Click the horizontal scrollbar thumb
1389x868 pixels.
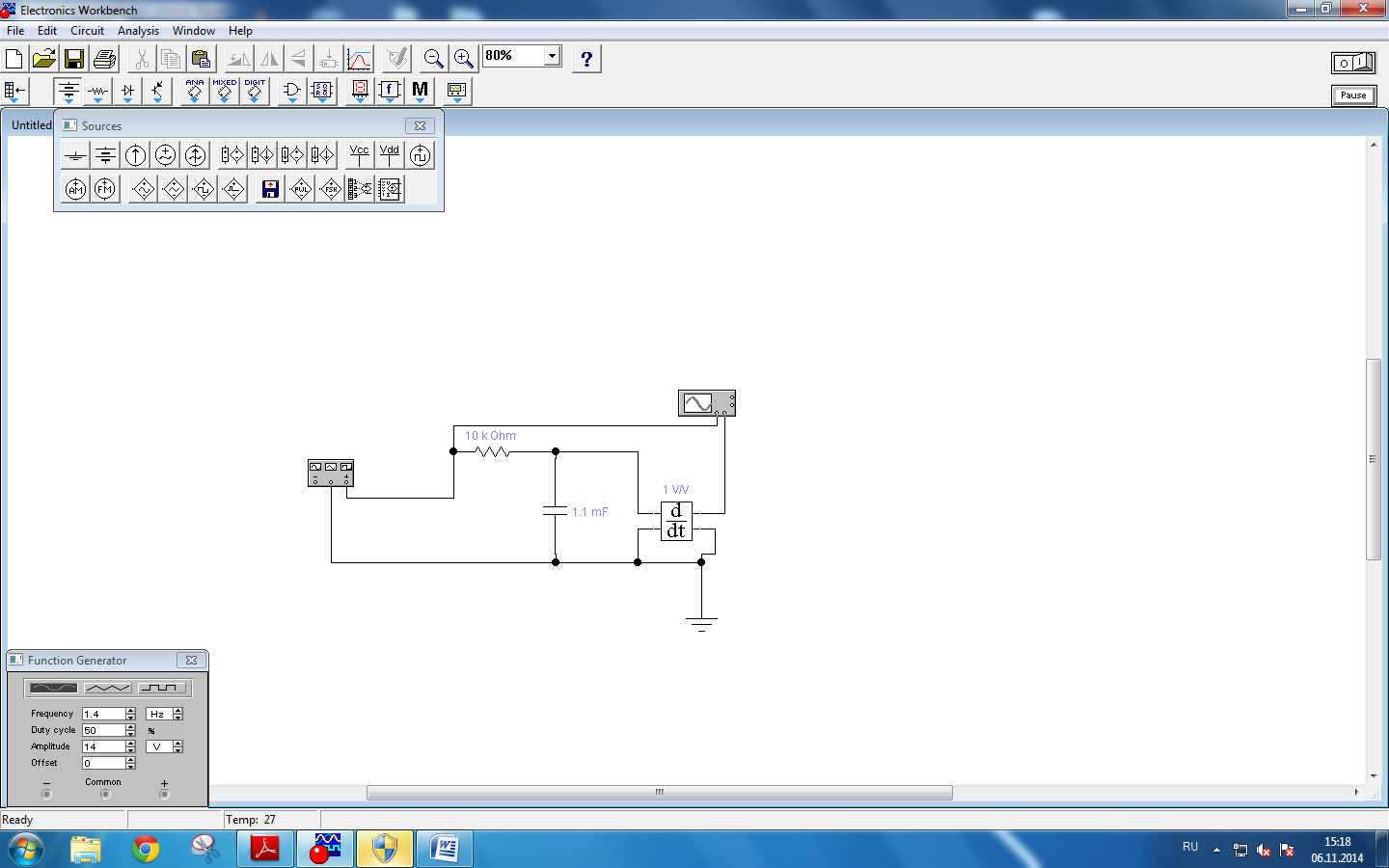tap(660, 793)
